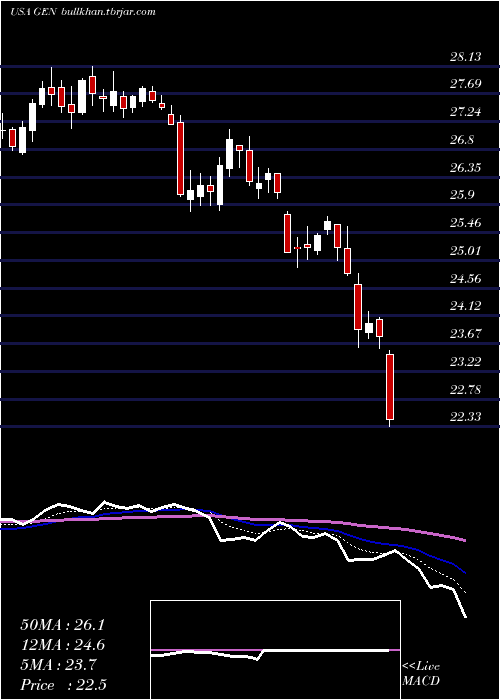Click the <<Live MACD label
This screenshot has width=500, height=700.
[x=421, y=673]
